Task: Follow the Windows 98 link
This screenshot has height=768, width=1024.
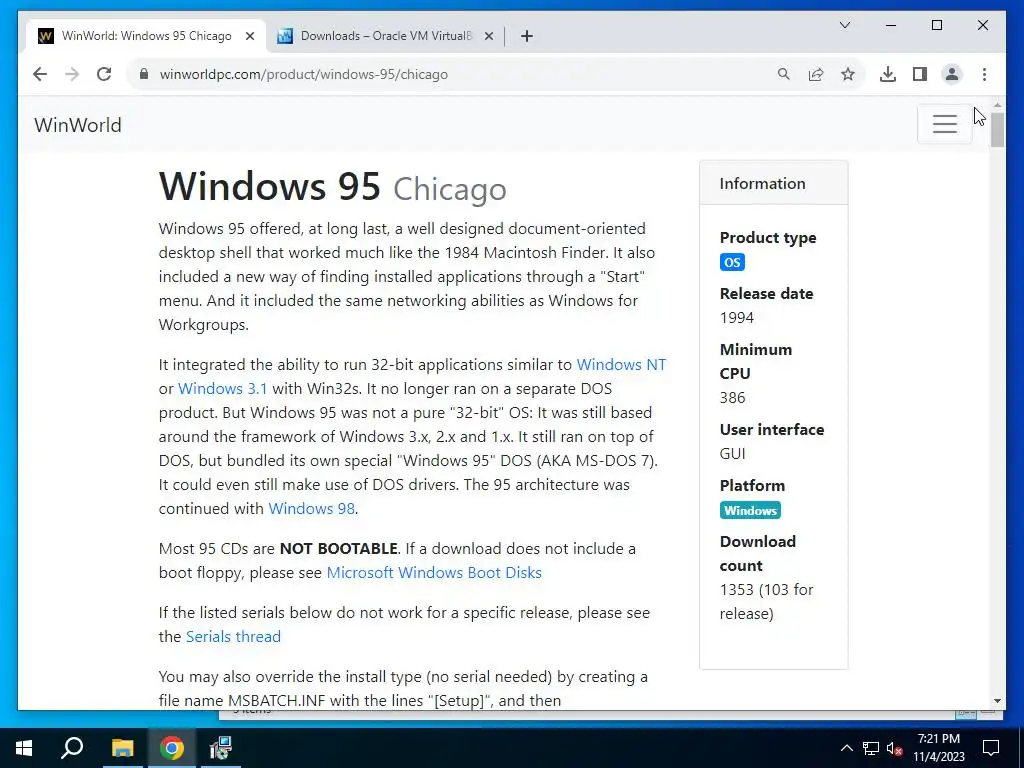Action: pos(312,508)
